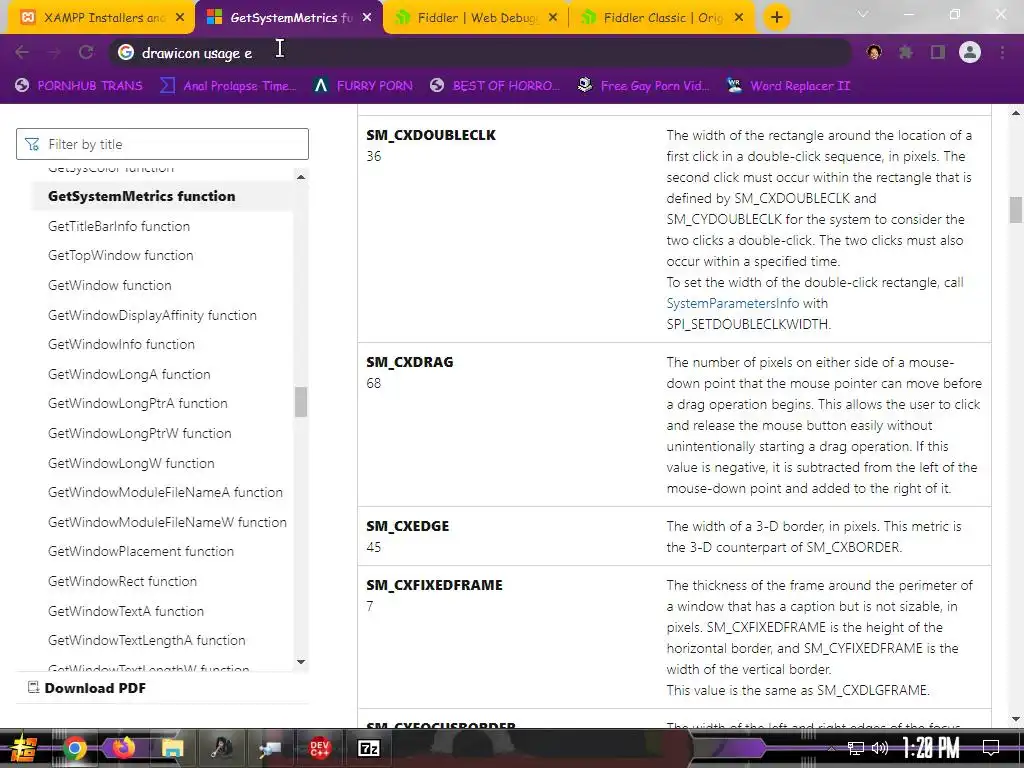The width and height of the screenshot is (1024, 768).
Task: Open GetTitleBarInfo function entry
Action: click(x=119, y=227)
